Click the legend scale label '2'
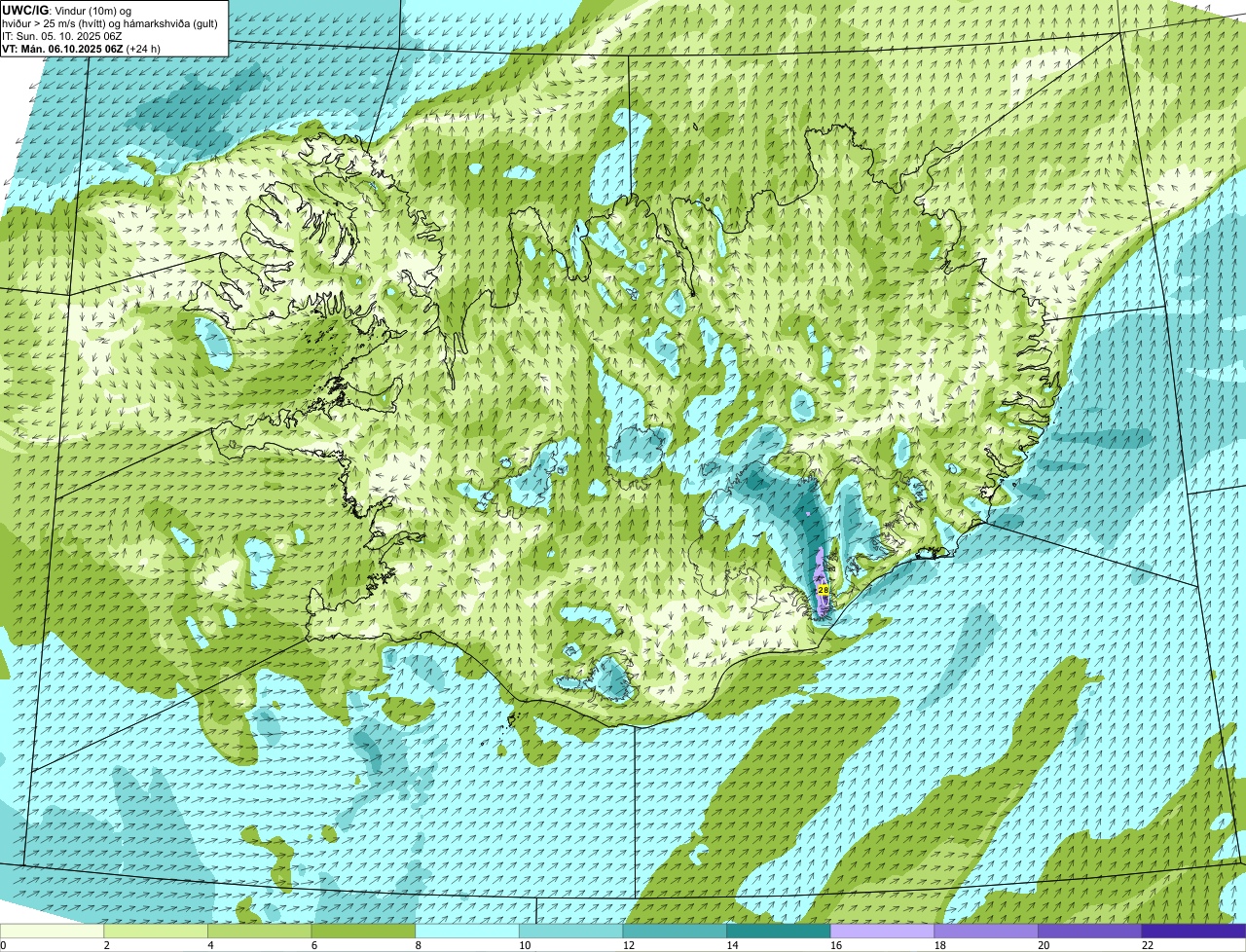Viewport: 1246px width, 952px height. coord(106,945)
